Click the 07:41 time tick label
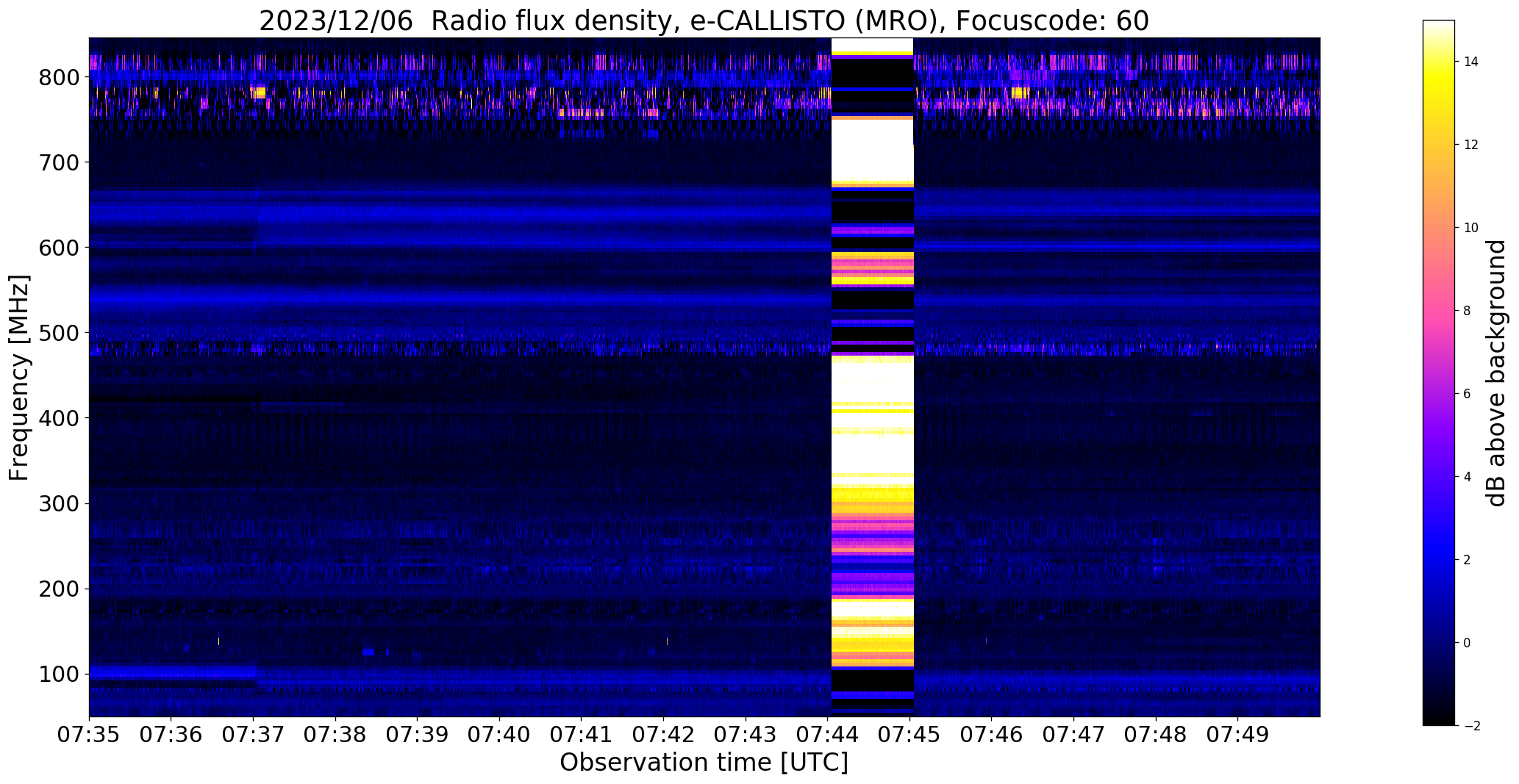Image resolution: width=1519 pixels, height=784 pixels. 582,736
